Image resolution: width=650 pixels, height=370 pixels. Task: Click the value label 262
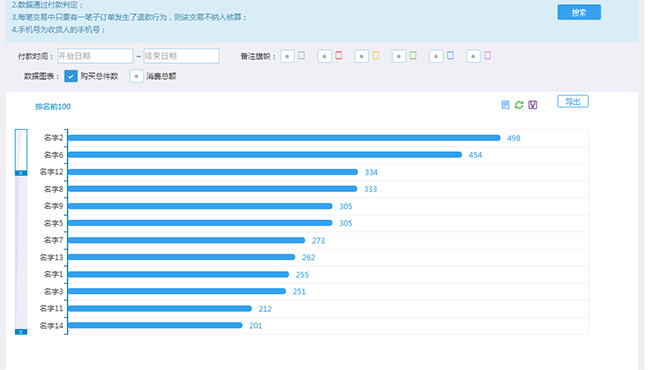308,258
